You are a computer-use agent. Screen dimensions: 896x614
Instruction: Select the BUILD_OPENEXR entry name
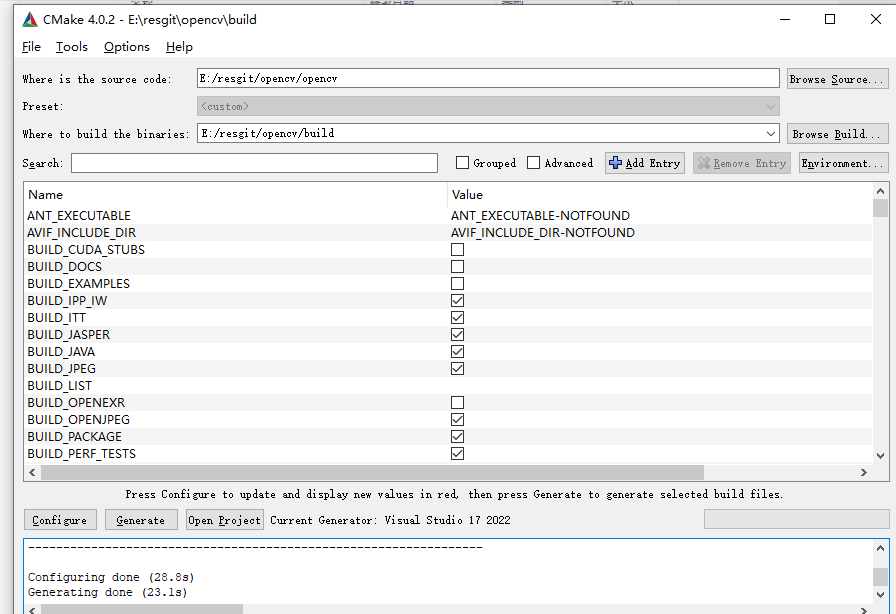point(76,402)
